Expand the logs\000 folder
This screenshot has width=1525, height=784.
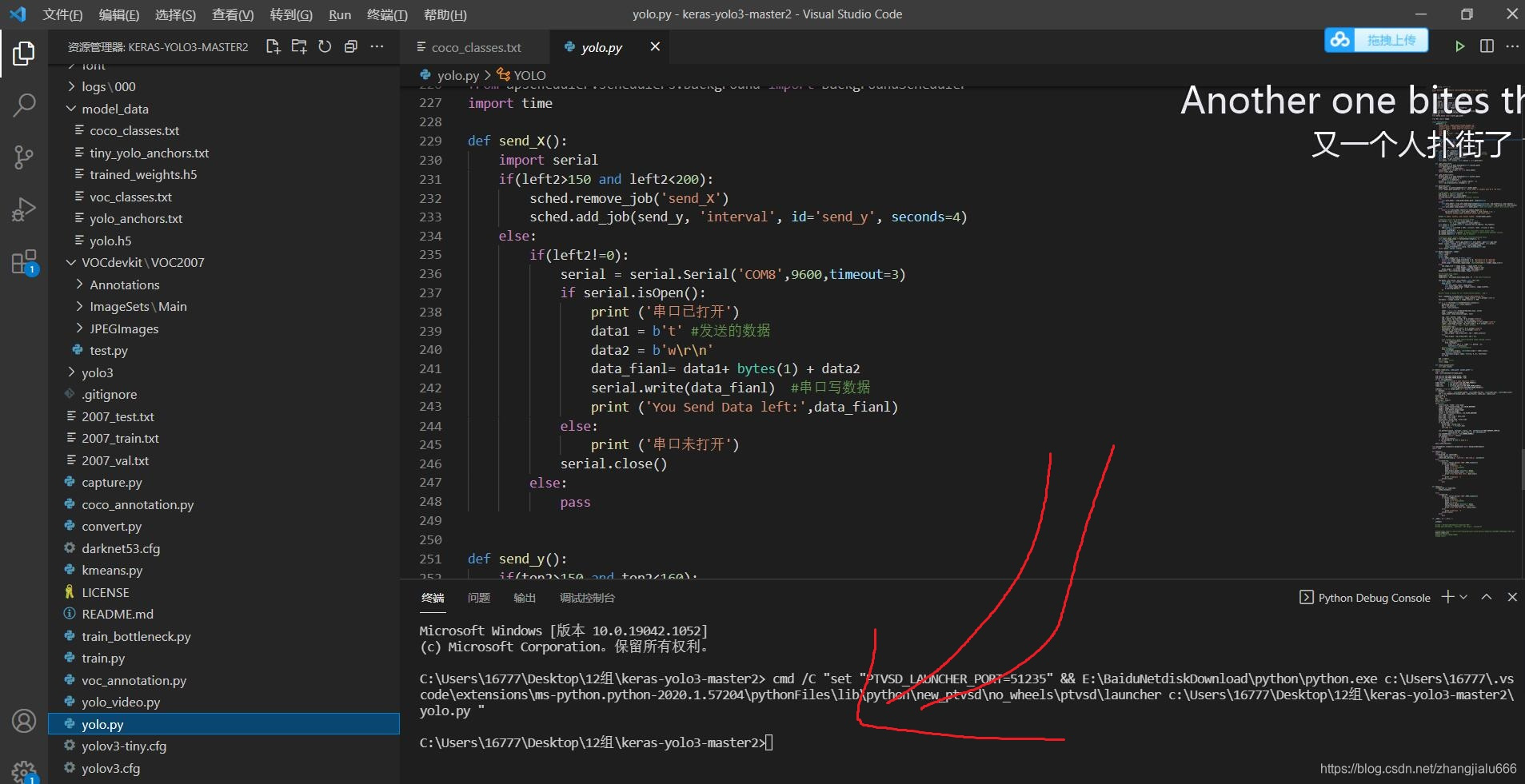224,86
